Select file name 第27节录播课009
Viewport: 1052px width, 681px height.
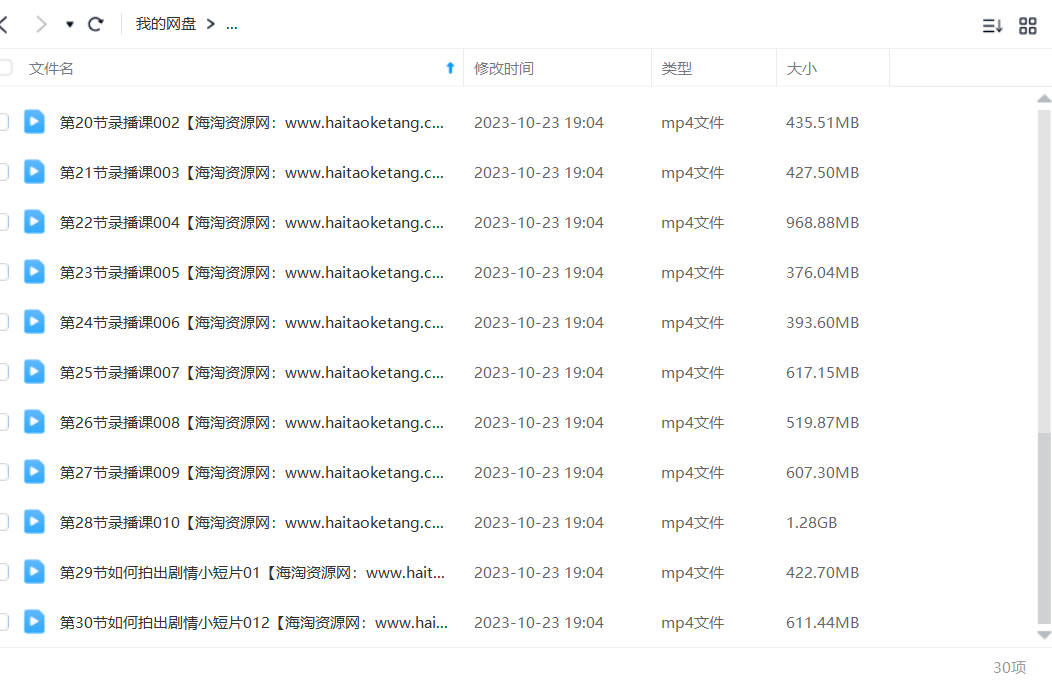(252, 473)
